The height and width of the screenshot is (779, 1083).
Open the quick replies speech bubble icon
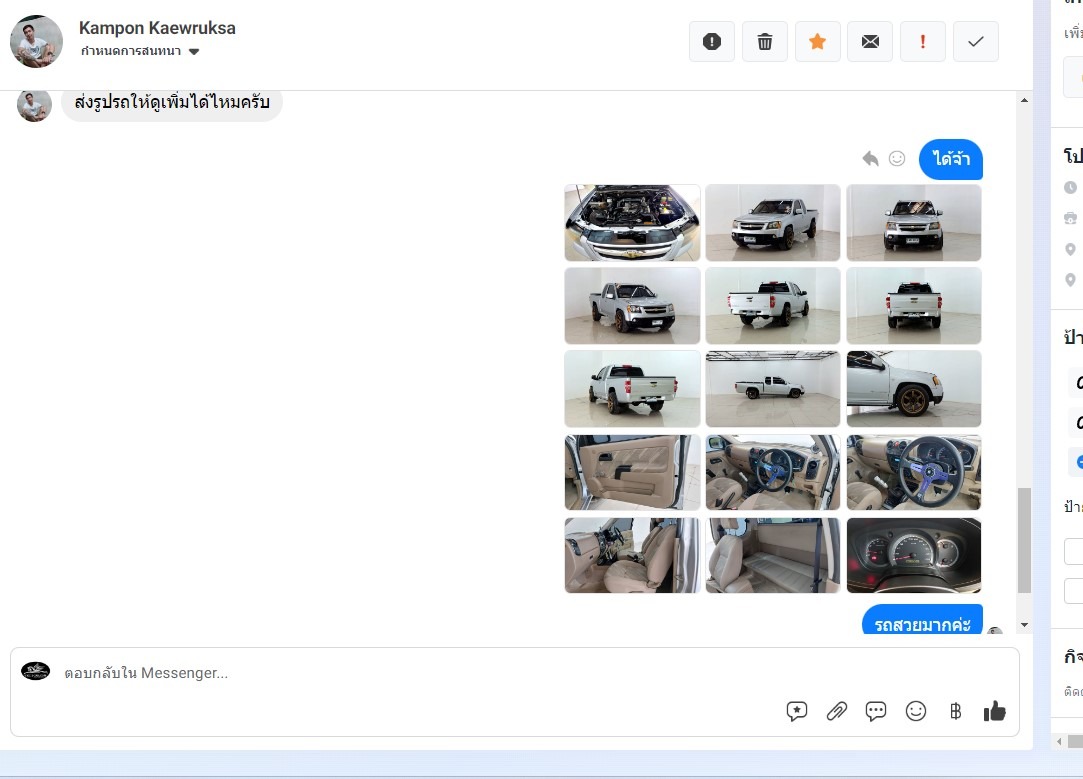(876, 711)
